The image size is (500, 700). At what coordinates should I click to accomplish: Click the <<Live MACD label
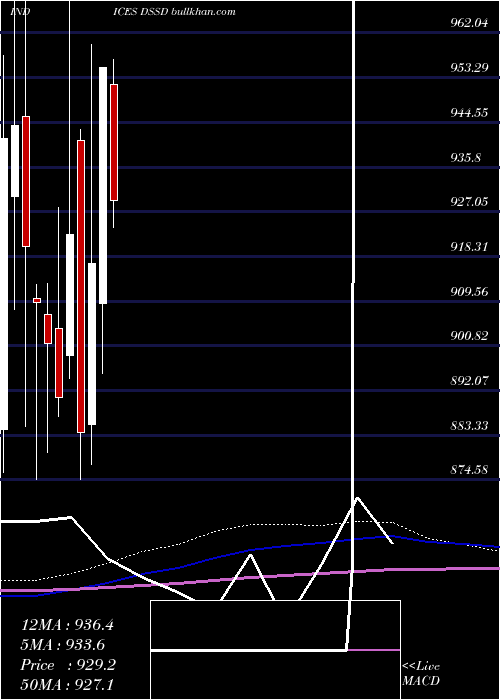tap(421, 674)
